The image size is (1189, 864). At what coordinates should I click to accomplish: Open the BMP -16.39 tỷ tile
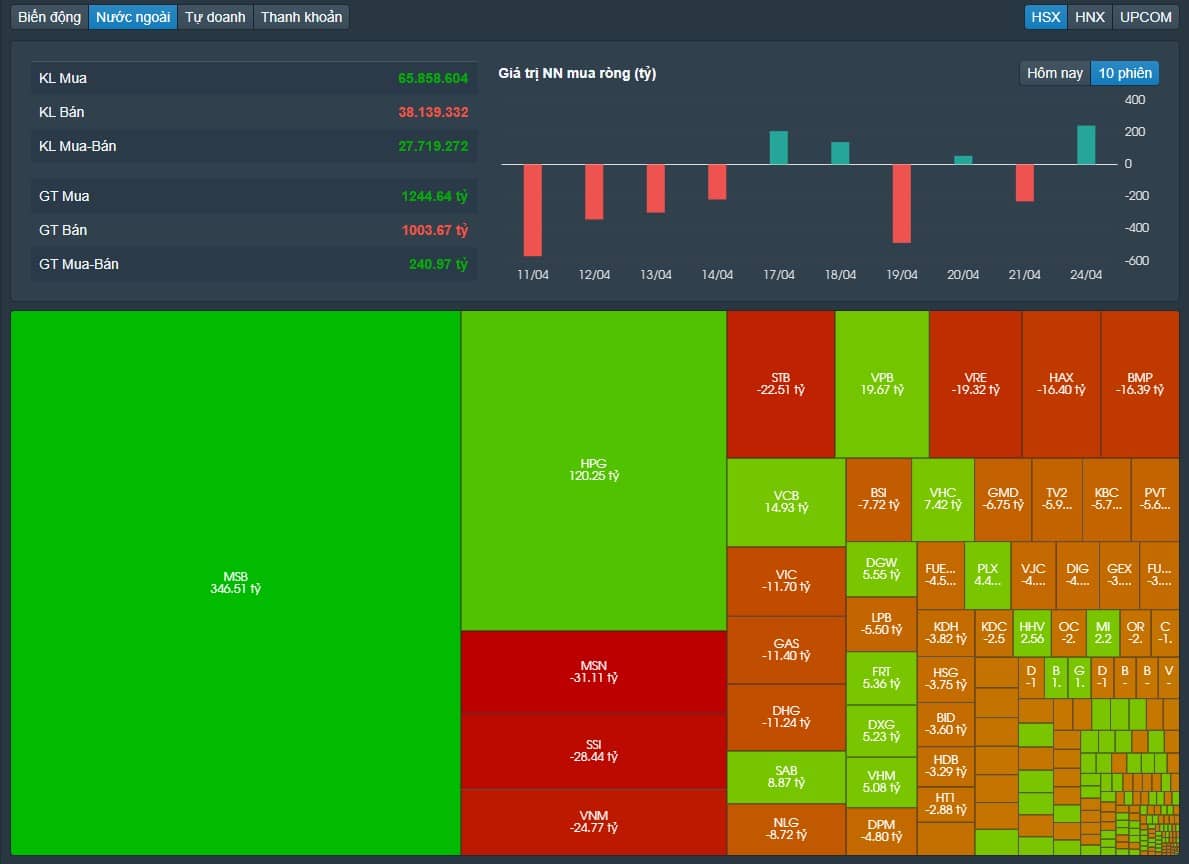pos(1140,384)
